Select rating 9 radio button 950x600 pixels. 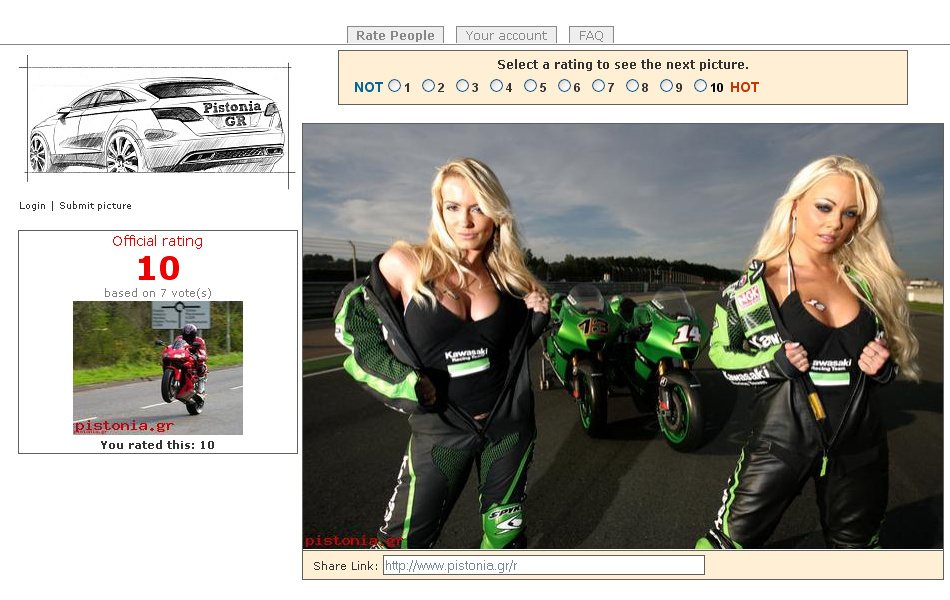666,86
